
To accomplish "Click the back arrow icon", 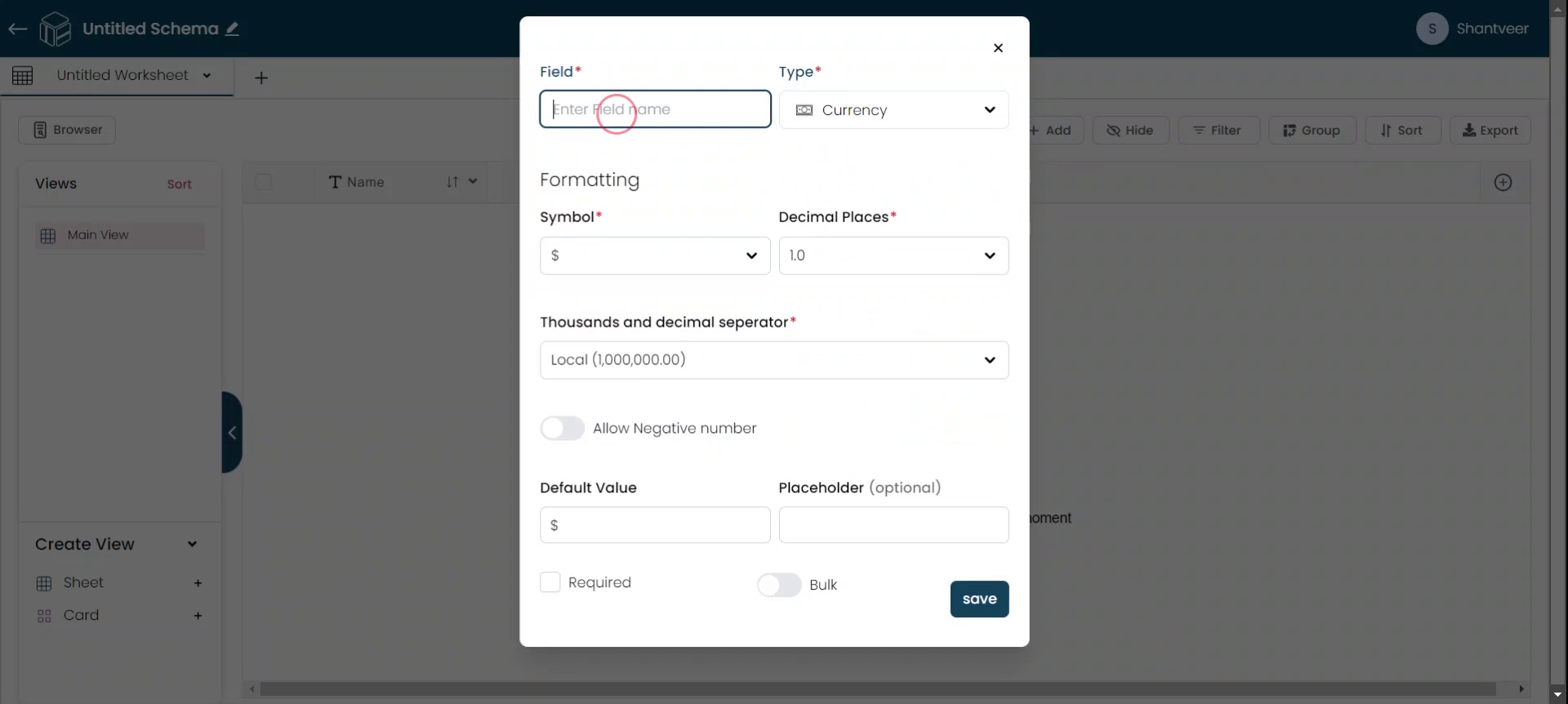I will pos(17,29).
